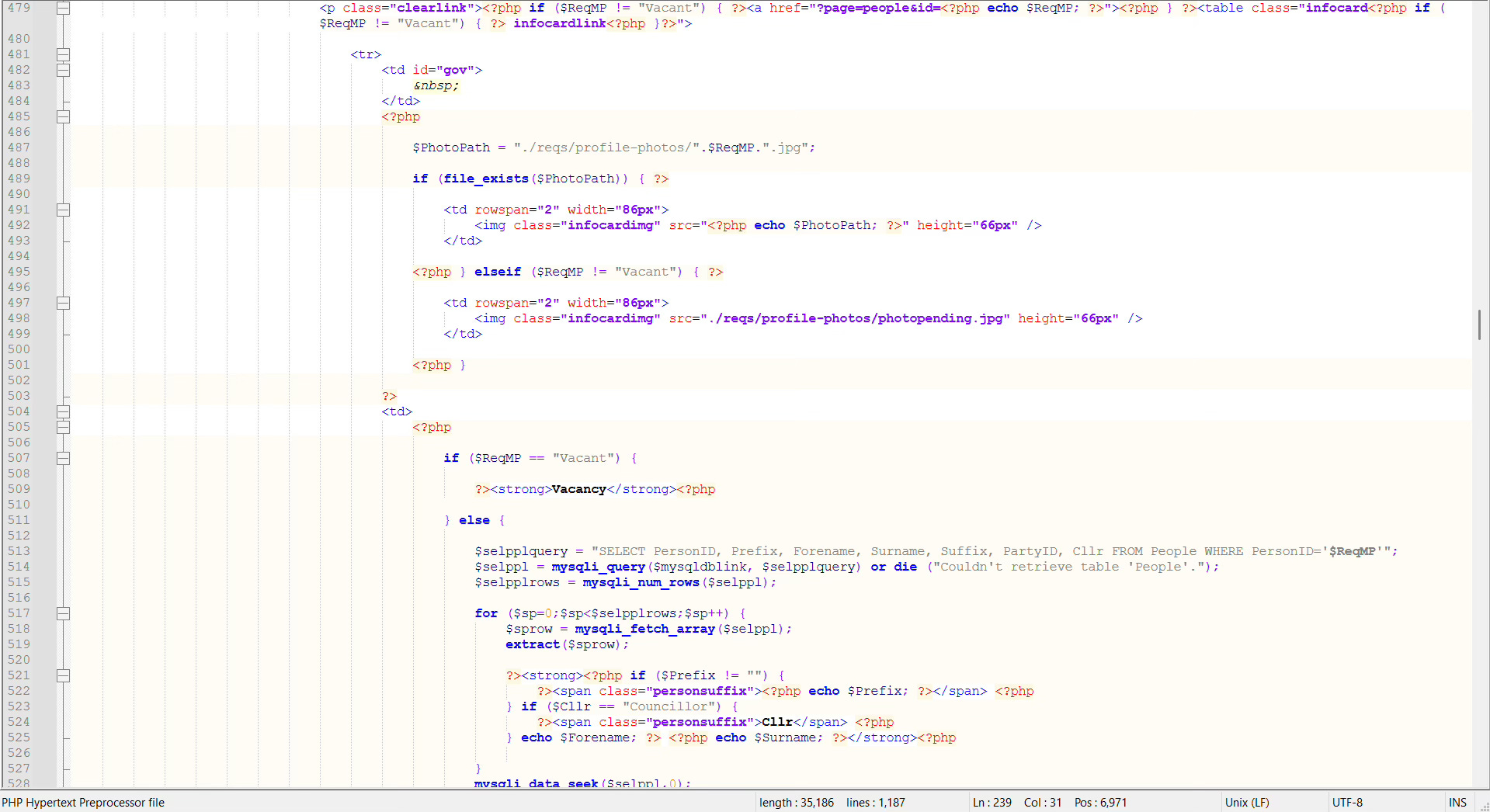Image resolution: width=1490 pixels, height=812 pixels.
Task: Click the vertical scrollbar thumb
Action: coord(1479,324)
